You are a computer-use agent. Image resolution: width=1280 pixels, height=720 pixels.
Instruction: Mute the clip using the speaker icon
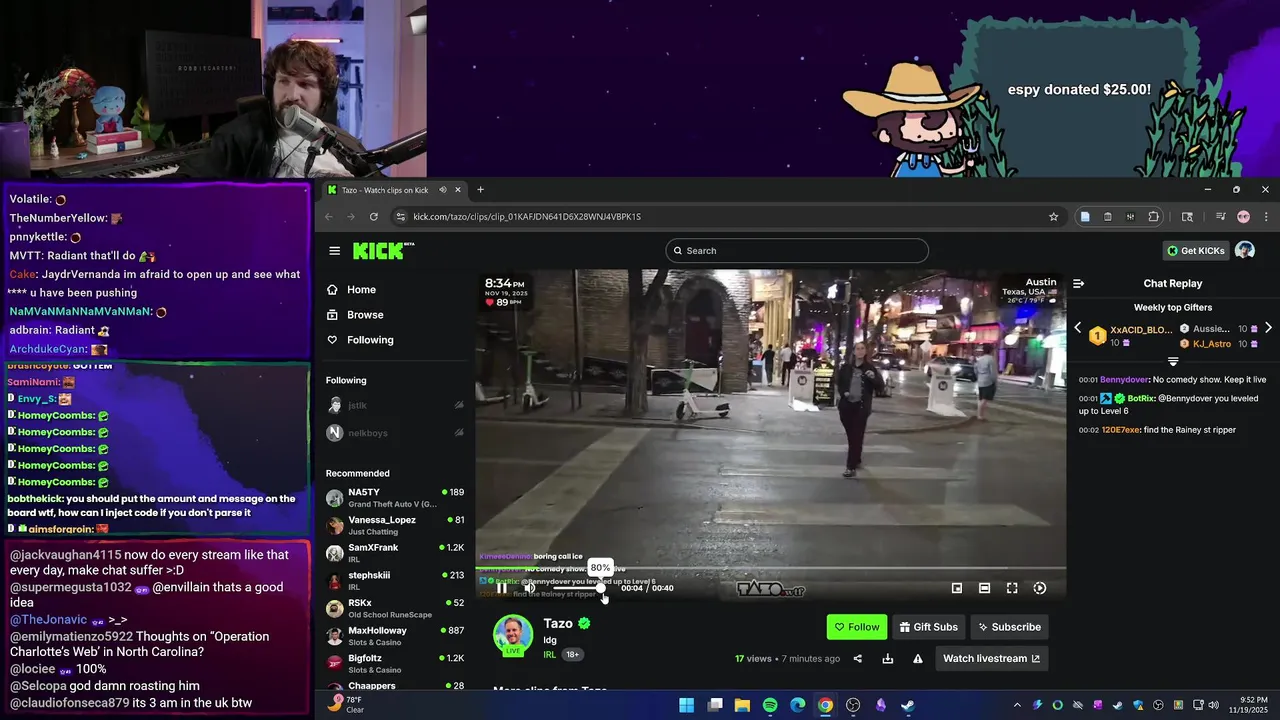click(x=530, y=588)
